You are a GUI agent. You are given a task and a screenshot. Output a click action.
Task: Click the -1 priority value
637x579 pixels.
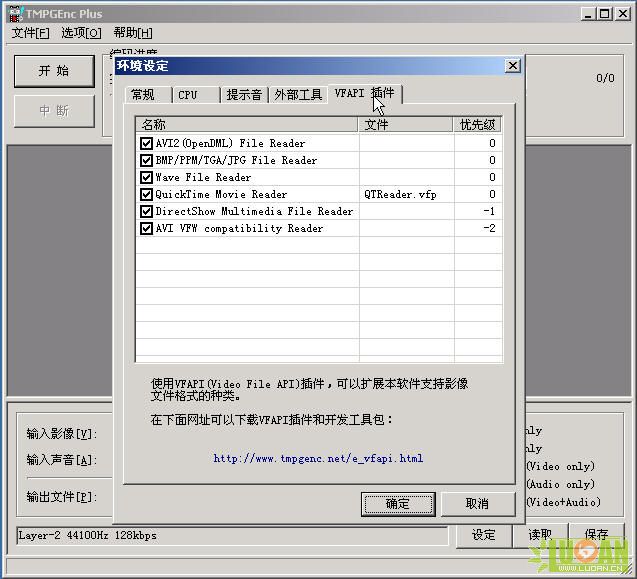[489, 211]
